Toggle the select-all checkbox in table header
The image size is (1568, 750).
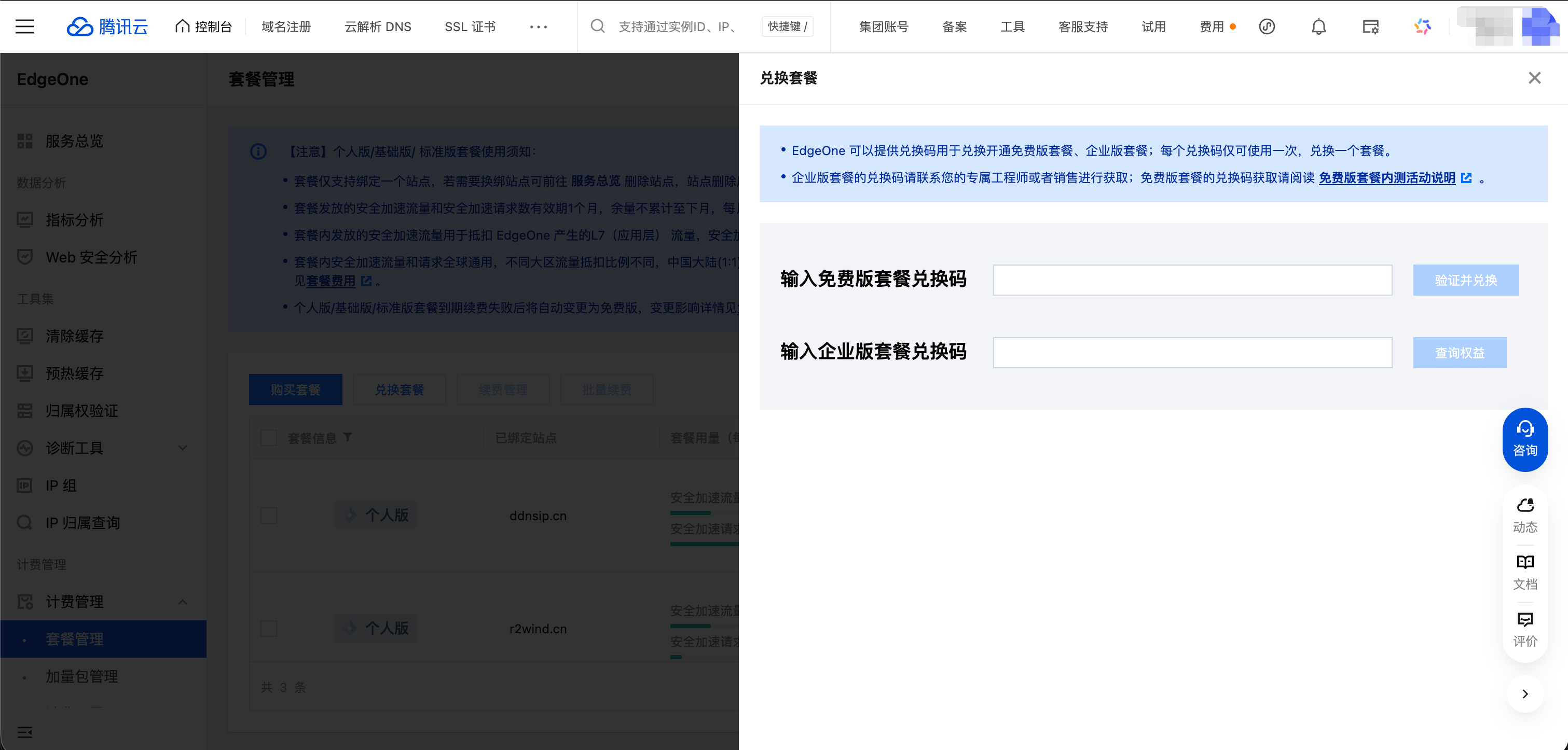pos(268,438)
